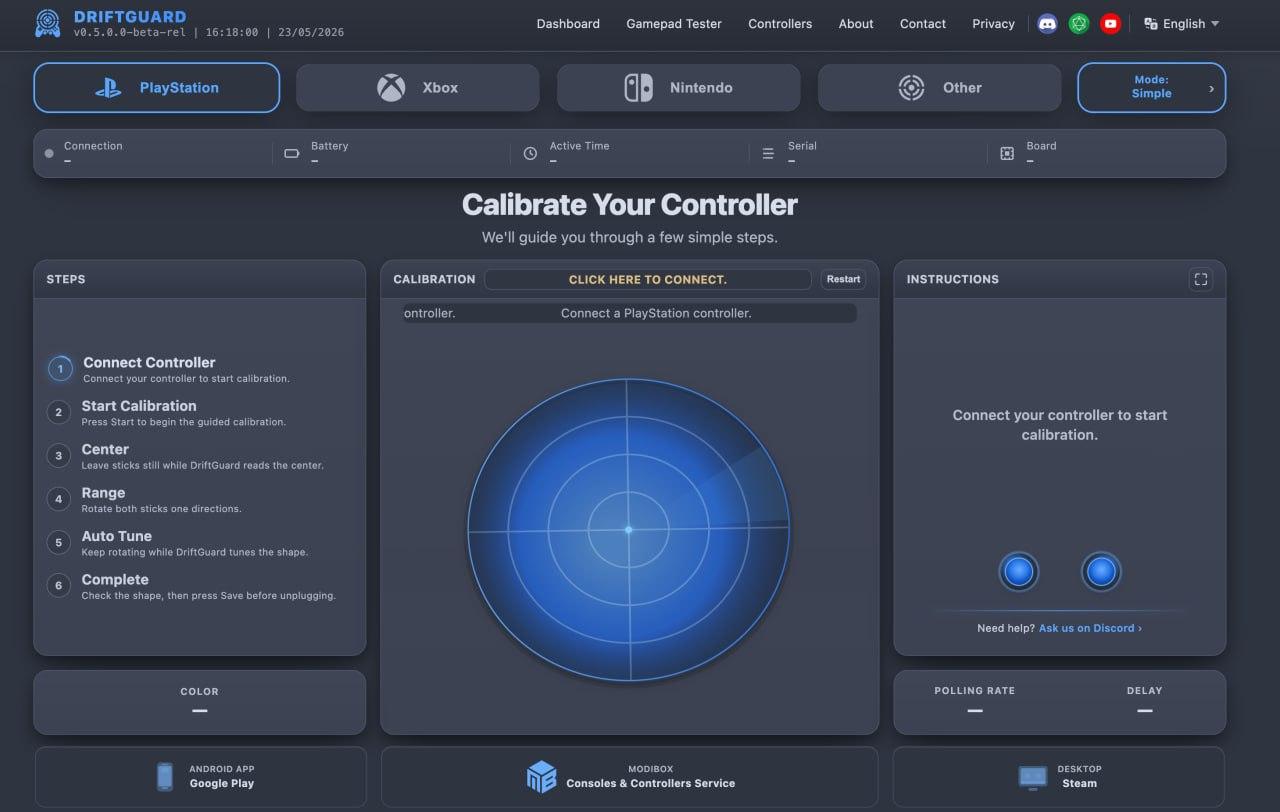The image size is (1280, 812).
Task: Click the Desktop monitor icon
Action: (x=1033, y=777)
